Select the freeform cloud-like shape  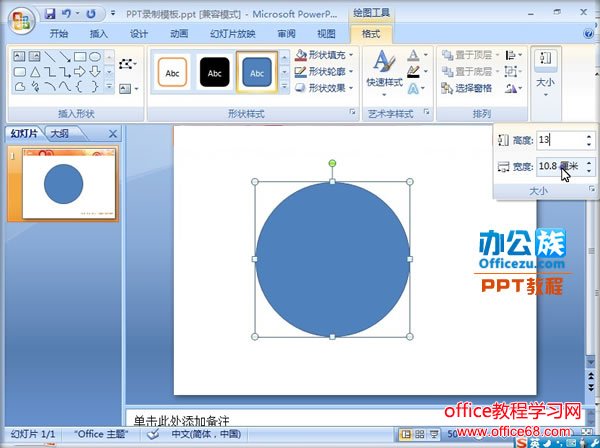coord(20,87)
